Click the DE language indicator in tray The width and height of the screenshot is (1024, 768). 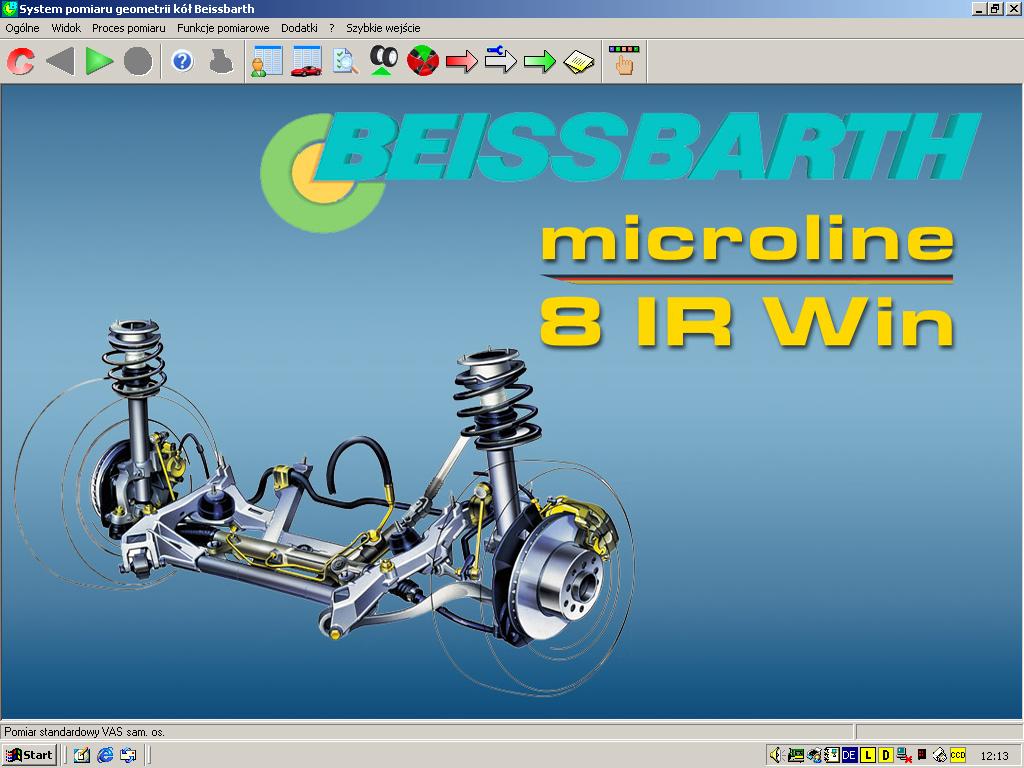point(849,755)
